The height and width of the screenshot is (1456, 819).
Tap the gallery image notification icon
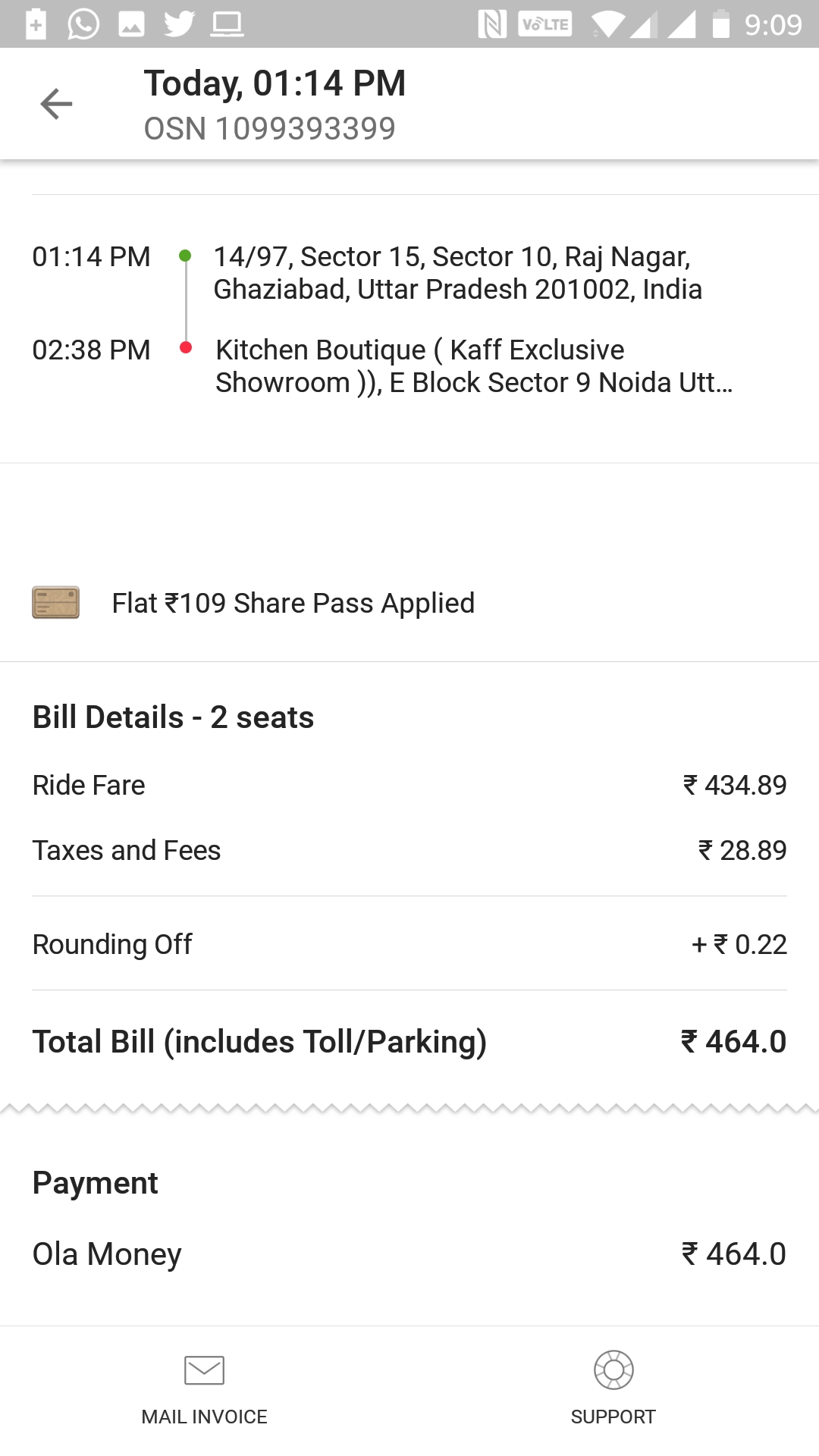click(131, 24)
